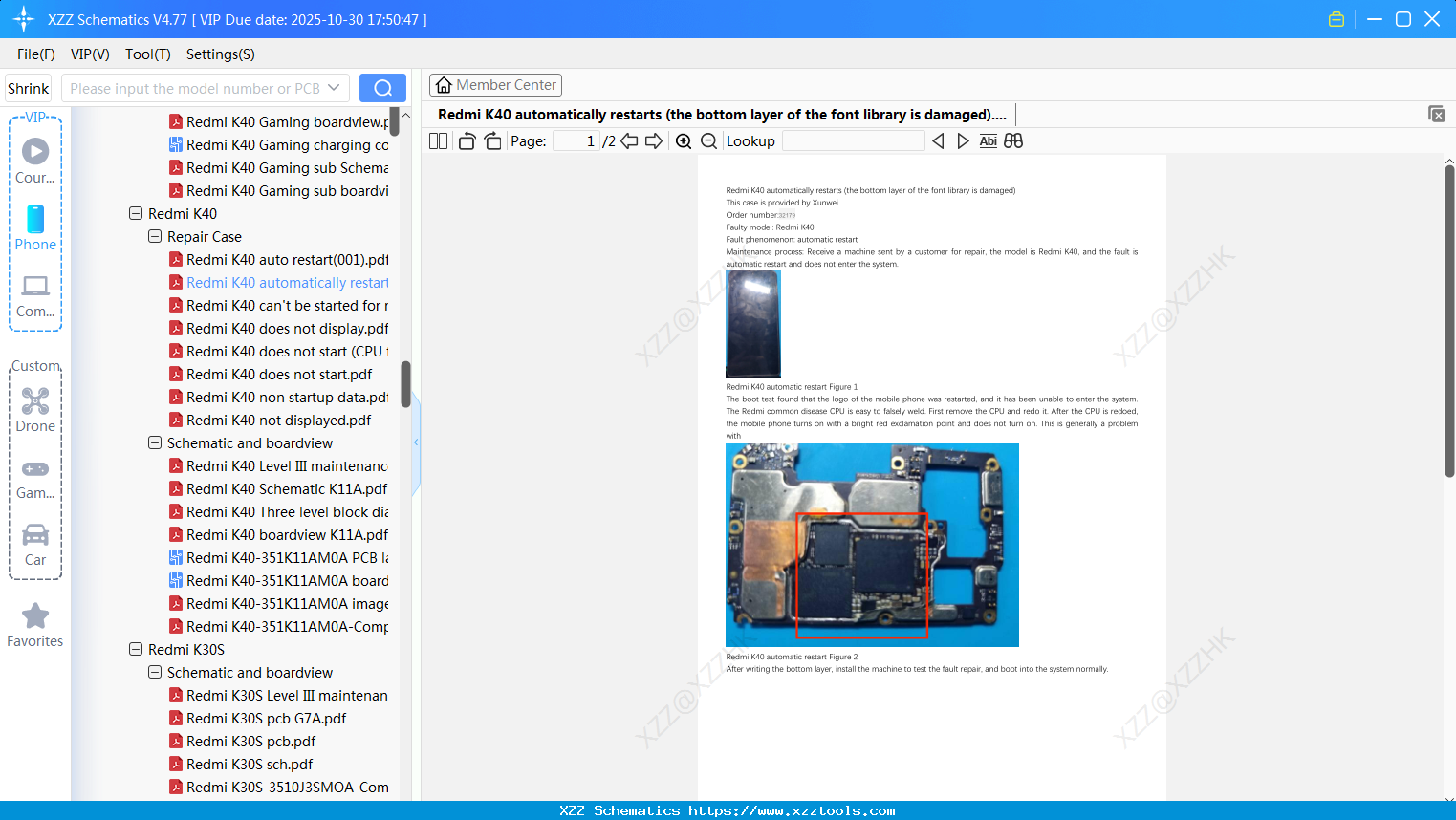Go to the previous page arrow
The image size is (1456, 820).
[x=629, y=141]
